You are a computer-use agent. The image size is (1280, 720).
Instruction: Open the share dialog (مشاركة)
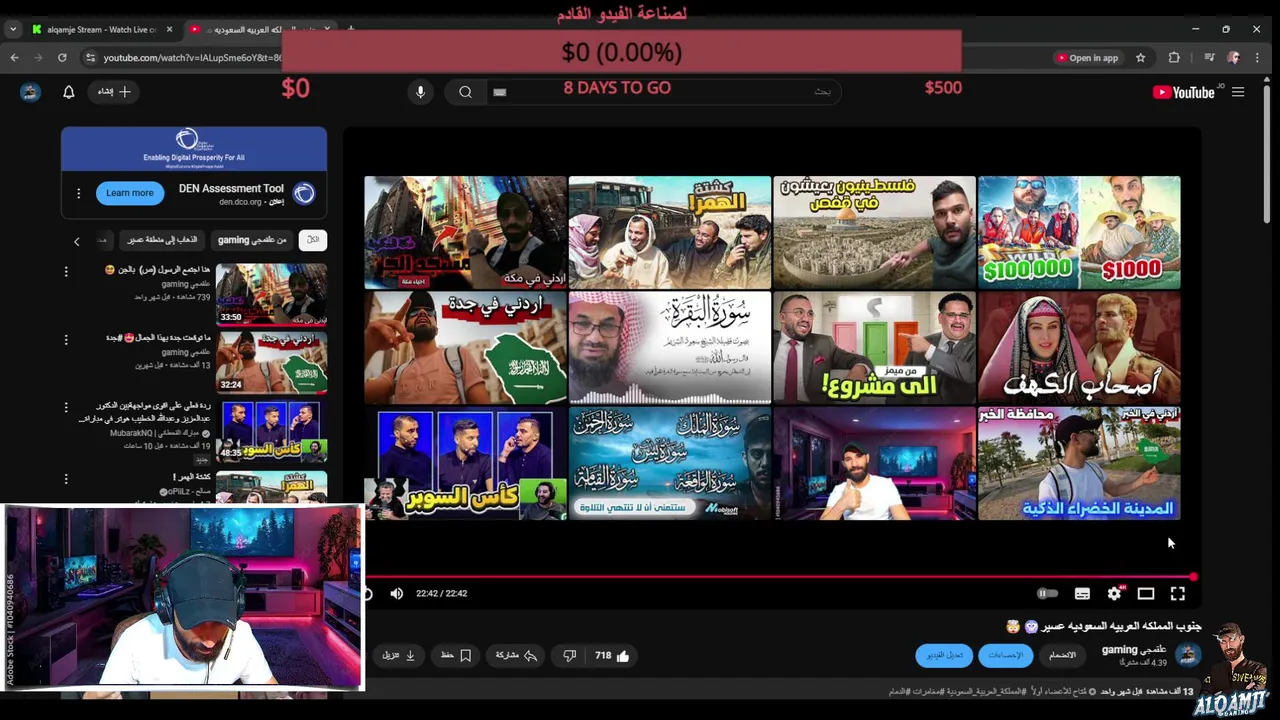pos(516,656)
